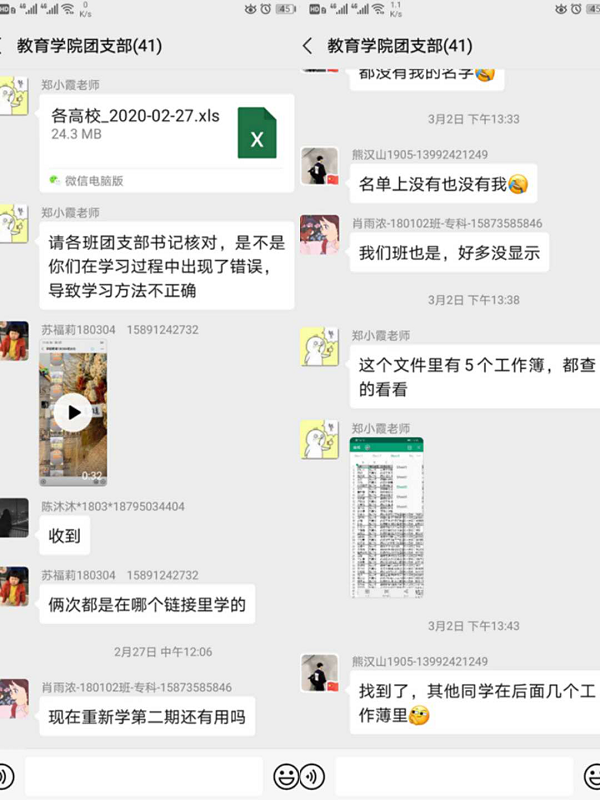Tap 苏福莉 avatar beside video message
The width and height of the screenshot is (600, 800).
tap(14, 341)
